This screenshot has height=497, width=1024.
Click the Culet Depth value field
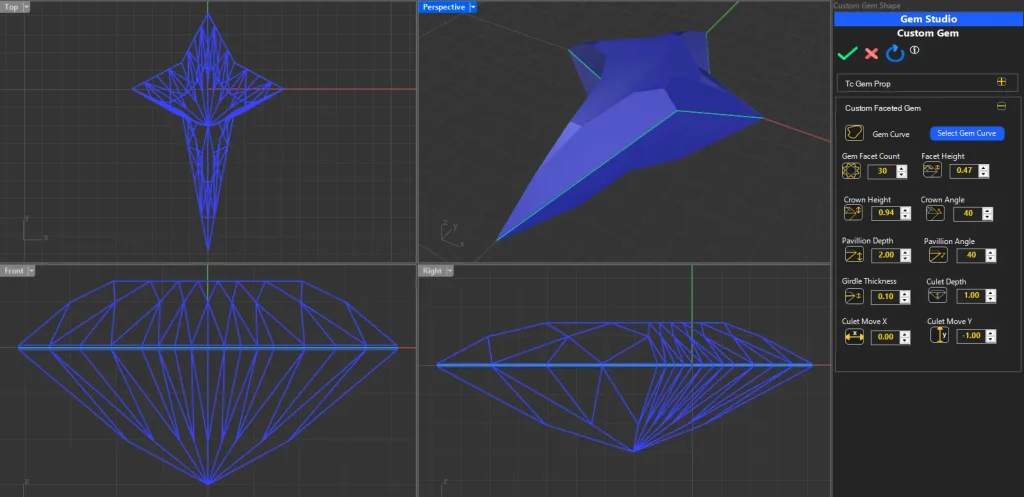(971, 296)
